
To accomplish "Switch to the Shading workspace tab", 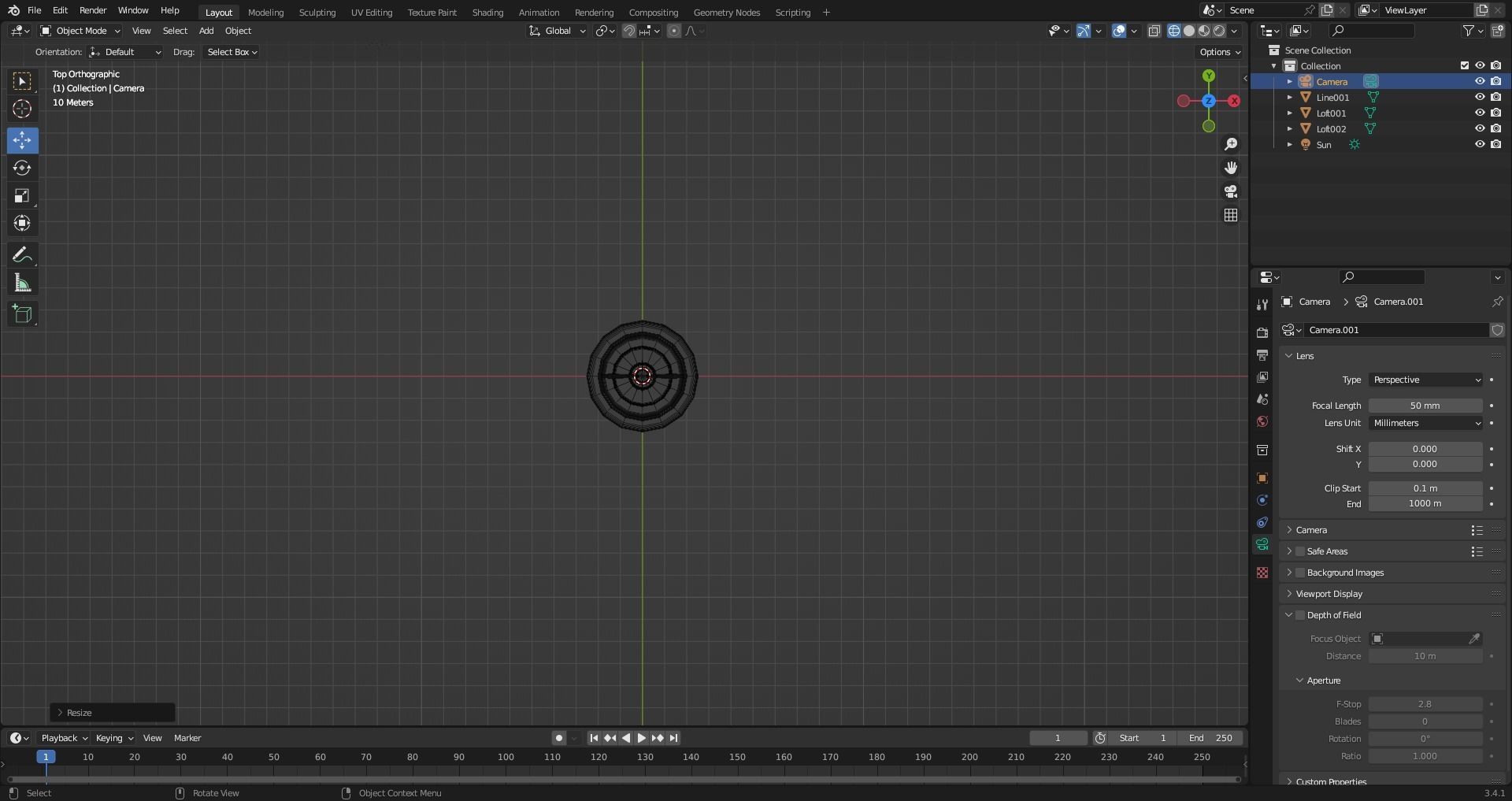I will [487, 12].
